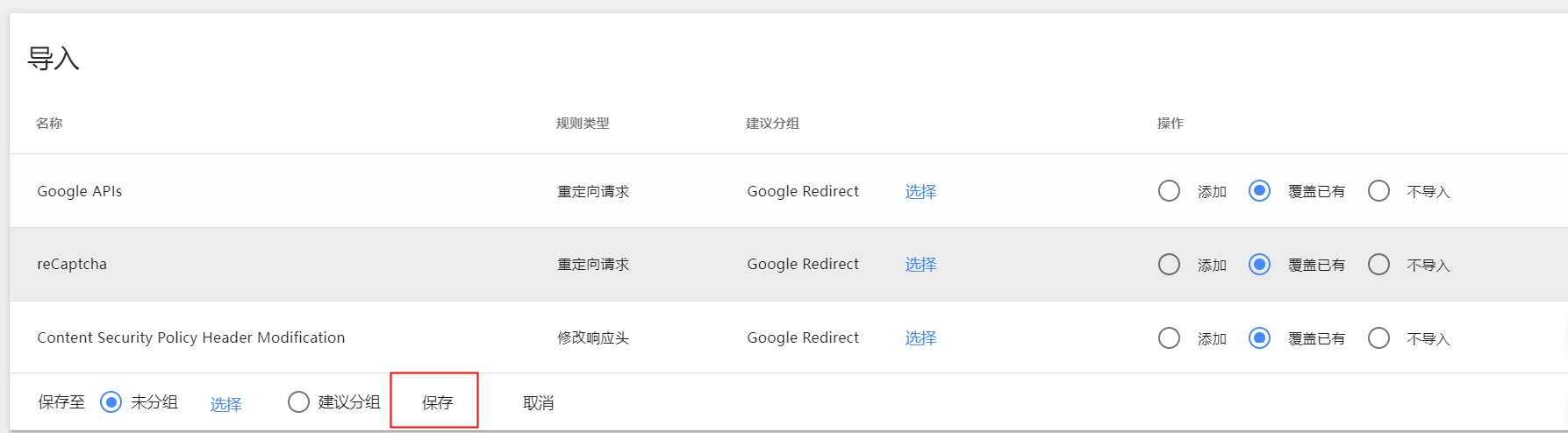Select the 建议分组 save-to option
The width and height of the screenshot is (1568, 433).
298,402
